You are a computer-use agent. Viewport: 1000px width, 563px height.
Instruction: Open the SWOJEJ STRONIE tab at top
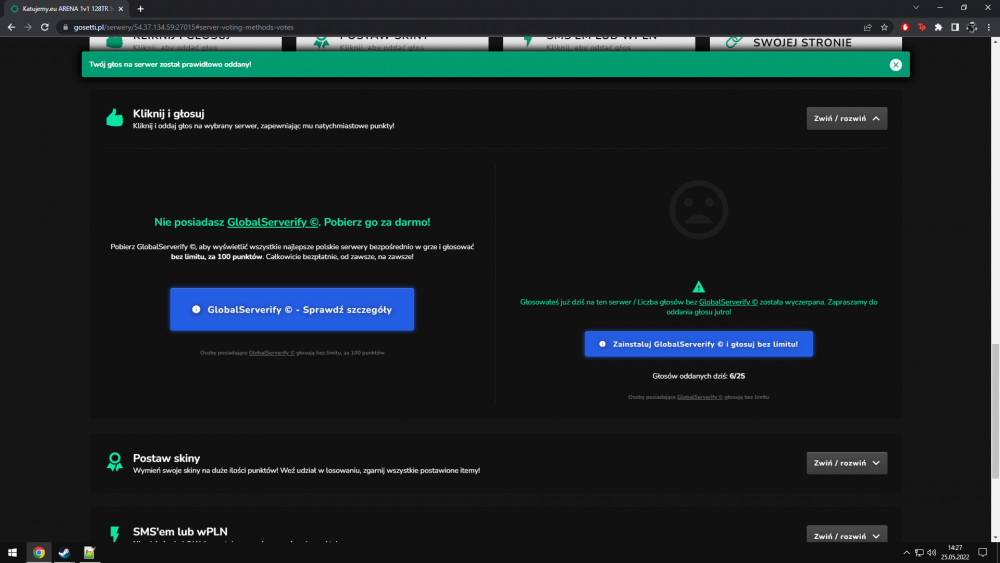tap(805, 42)
